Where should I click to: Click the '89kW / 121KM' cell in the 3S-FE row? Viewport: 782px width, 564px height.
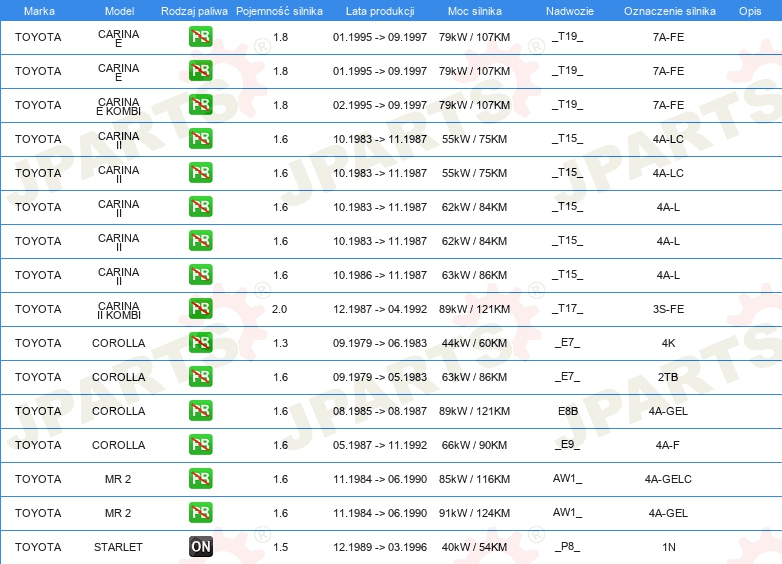click(x=474, y=309)
